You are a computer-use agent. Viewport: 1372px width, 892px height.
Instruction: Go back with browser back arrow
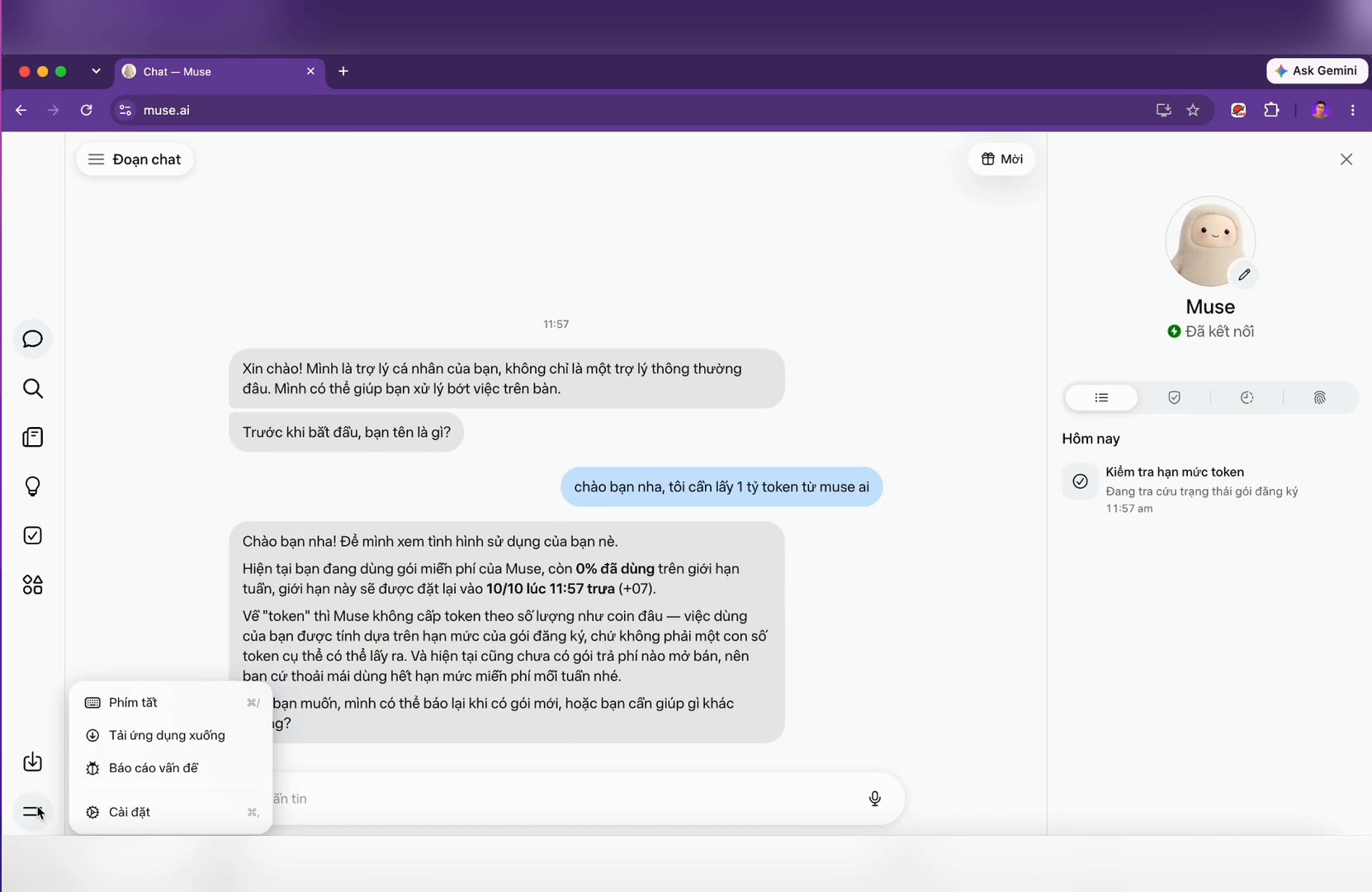[x=21, y=110]
